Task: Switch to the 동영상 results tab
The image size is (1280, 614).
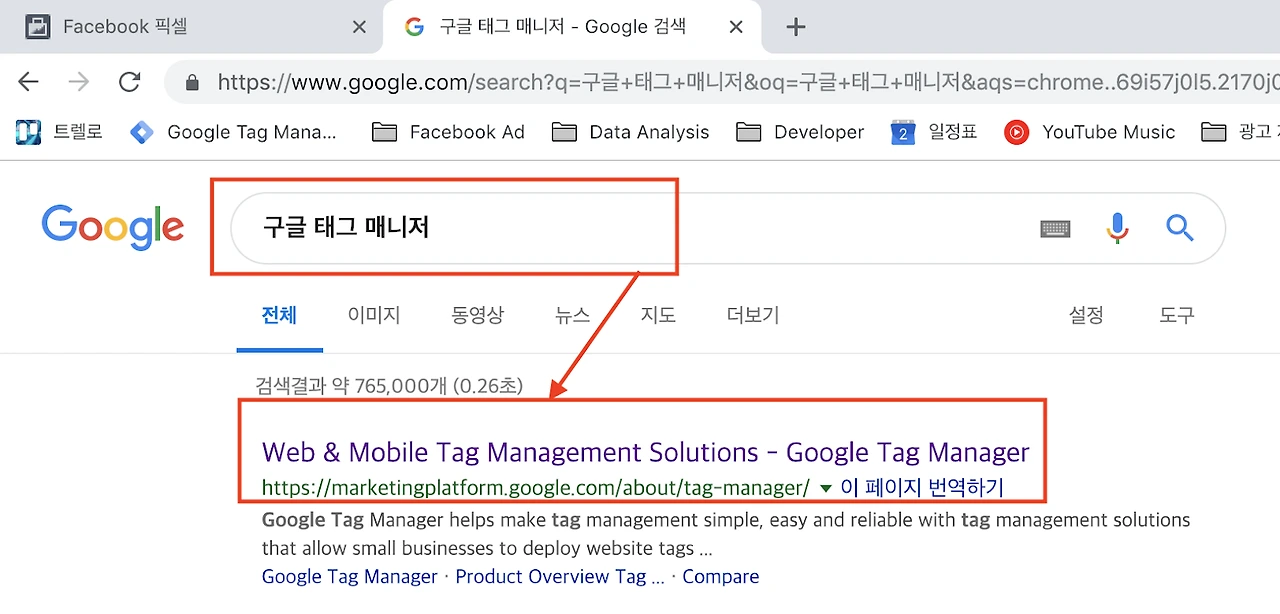Action: click(x=478, y=315)
